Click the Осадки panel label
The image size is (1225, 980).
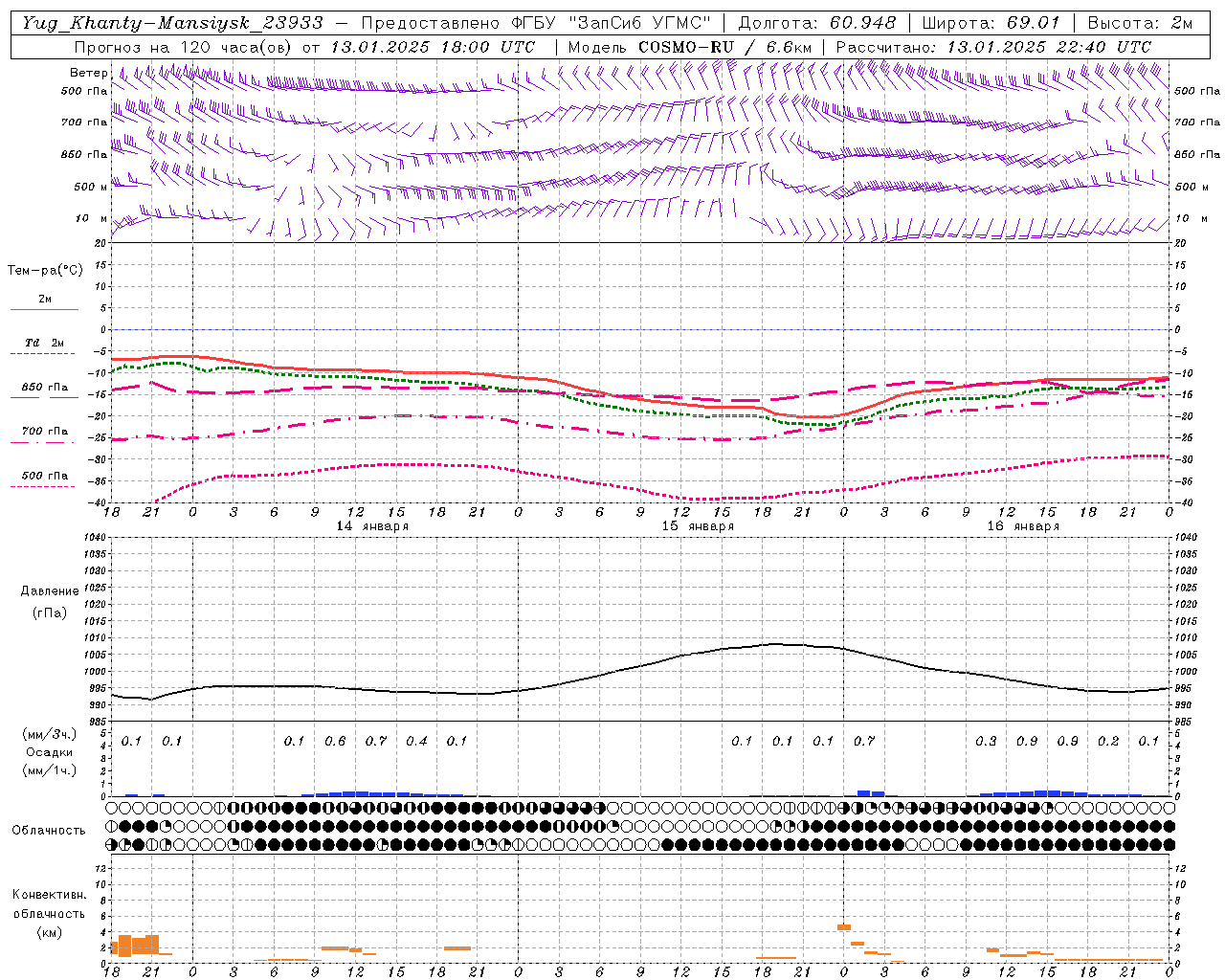[50, 752]
